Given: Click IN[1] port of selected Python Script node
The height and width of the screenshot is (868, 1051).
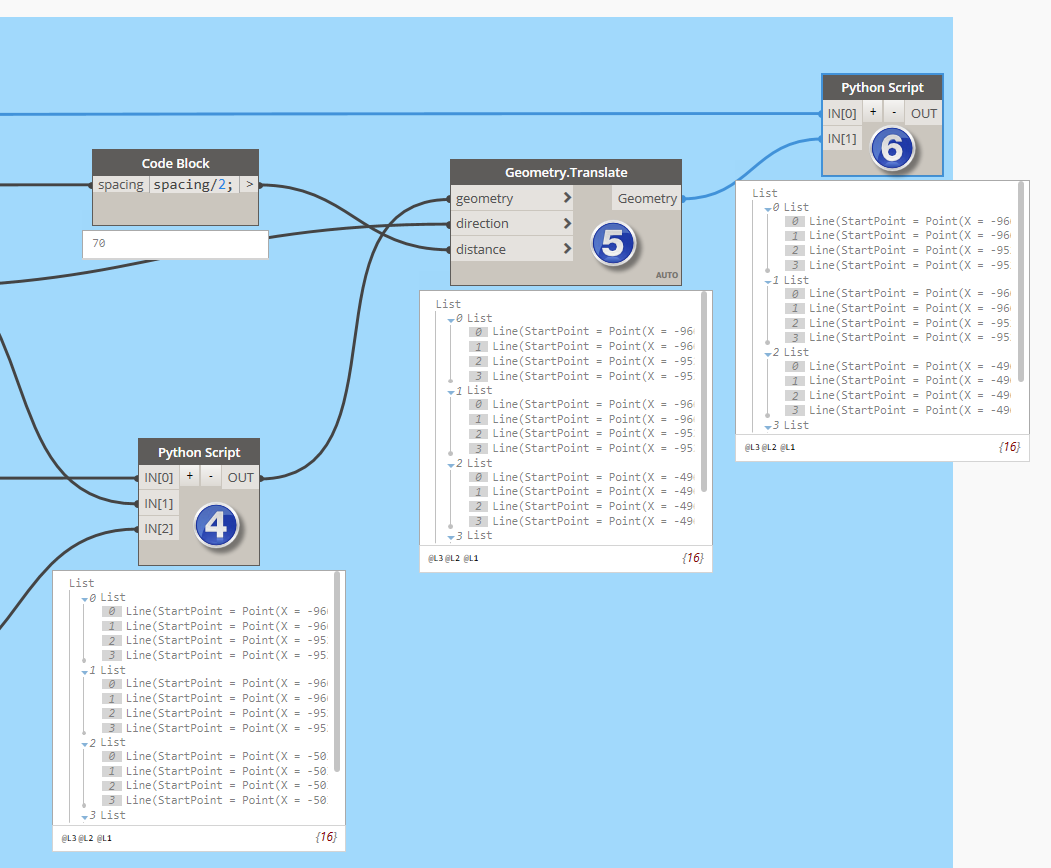Looking at the screenshot, I should coord(842,139).
